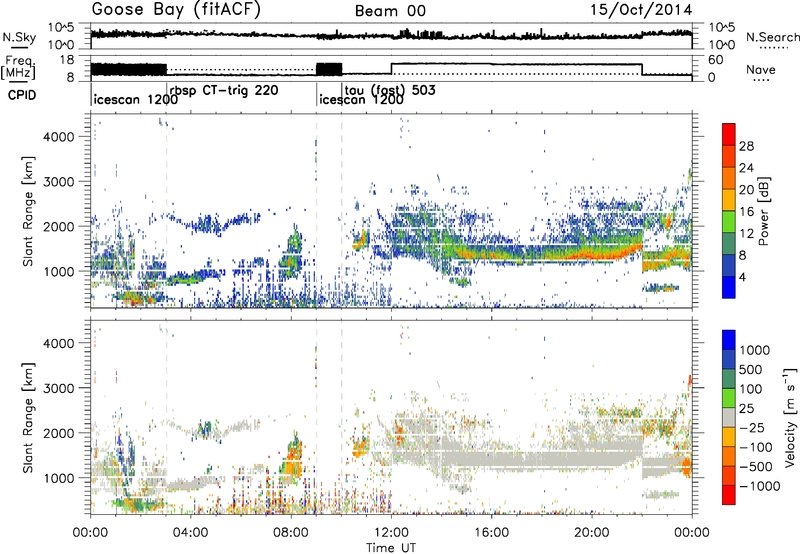
Task: Click the yellow segment of the Power color bar
Action: (x=729, y=200)
